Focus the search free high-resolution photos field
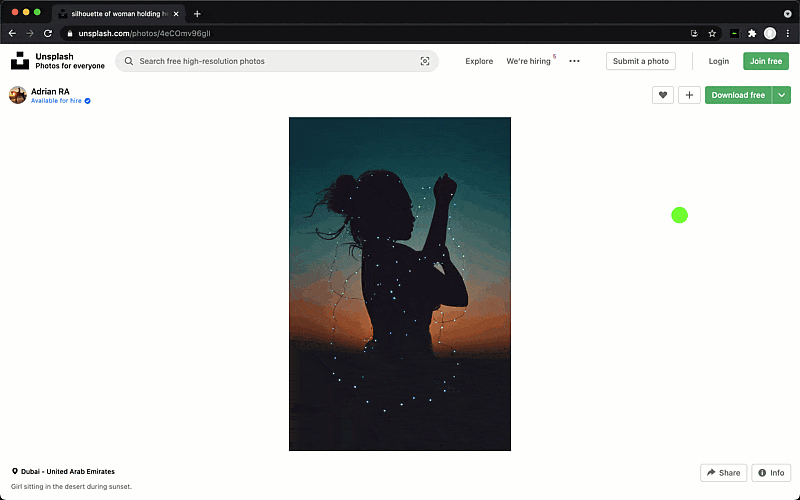This screenshot has width=800, height=500. click(x=275, y=61)
